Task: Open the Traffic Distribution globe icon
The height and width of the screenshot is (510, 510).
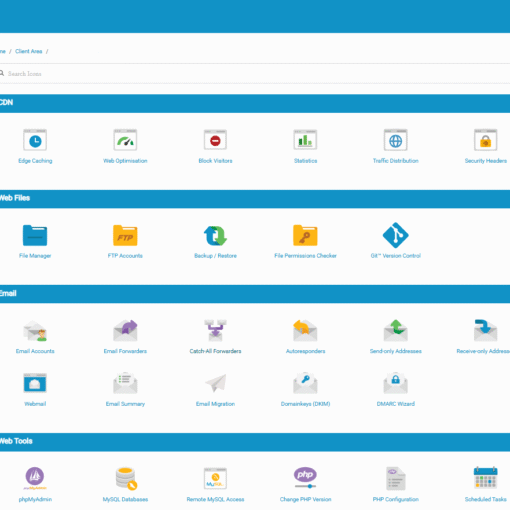Action: [396, 140]
